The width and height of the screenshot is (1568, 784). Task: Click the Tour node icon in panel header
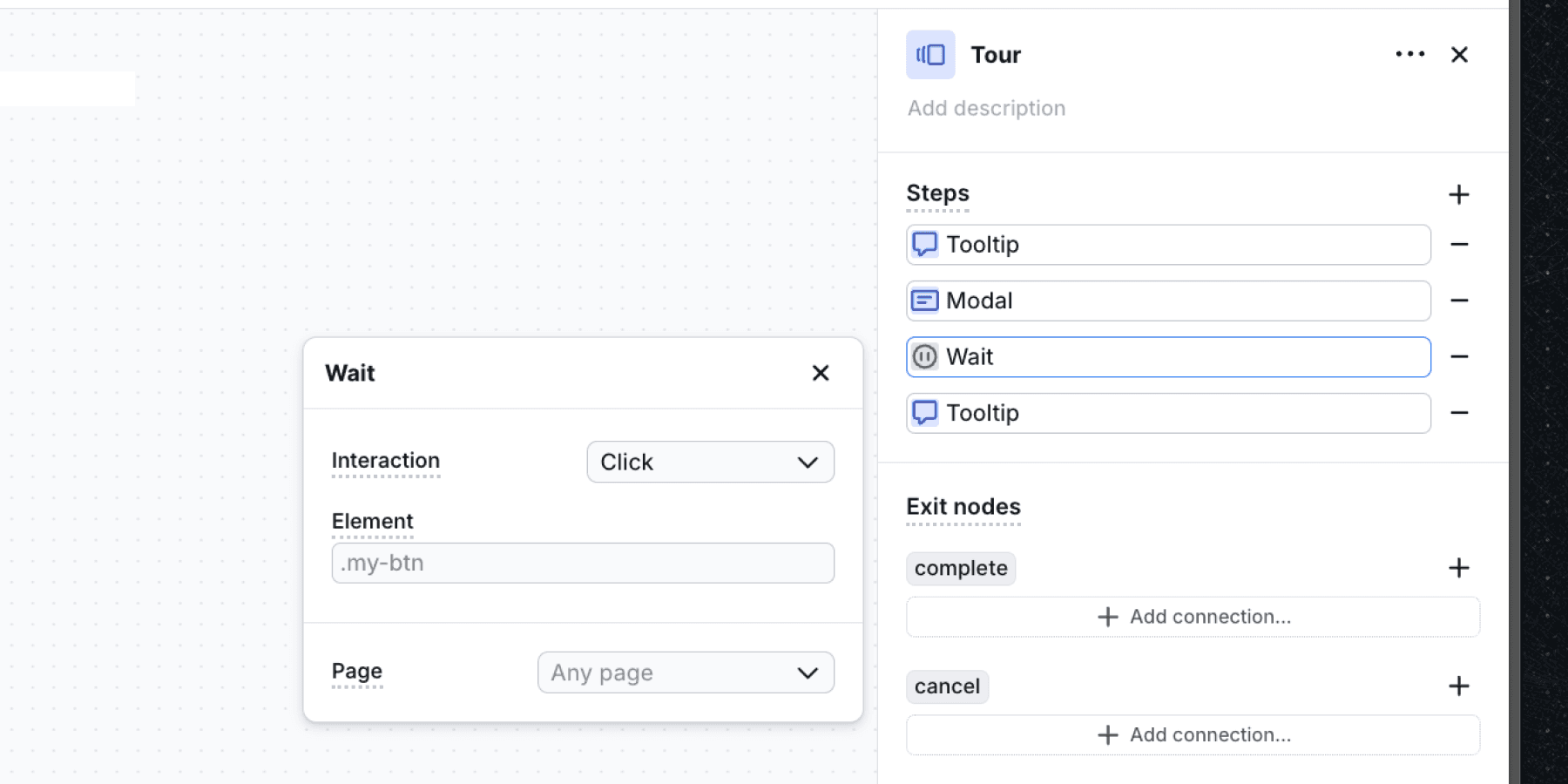pyautogui.click(x=930, y=55)
